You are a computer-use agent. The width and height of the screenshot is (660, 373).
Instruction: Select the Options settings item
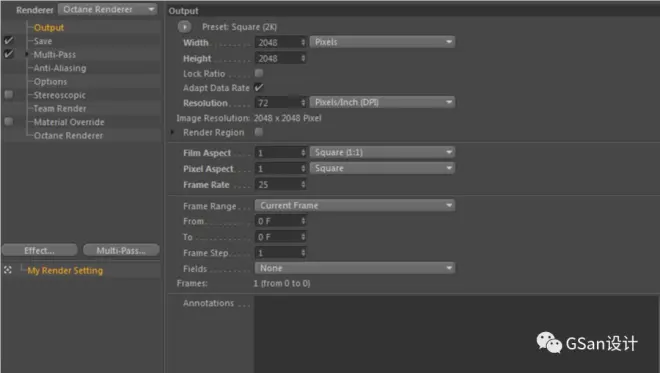click(50, 81)
